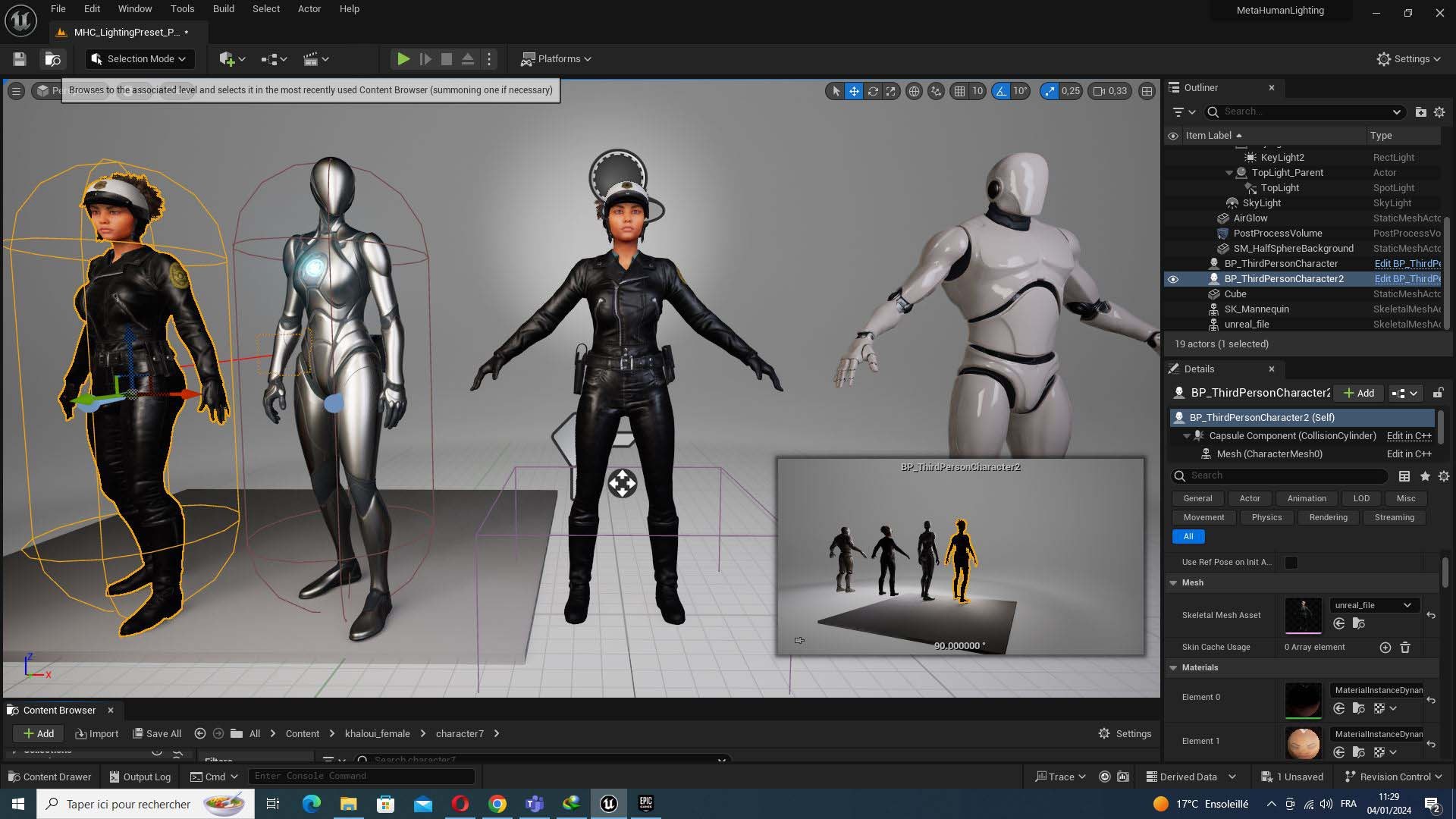Click the Enter Console Command field
Viewport: 1456px width, 819px height.
pos(361,777)
